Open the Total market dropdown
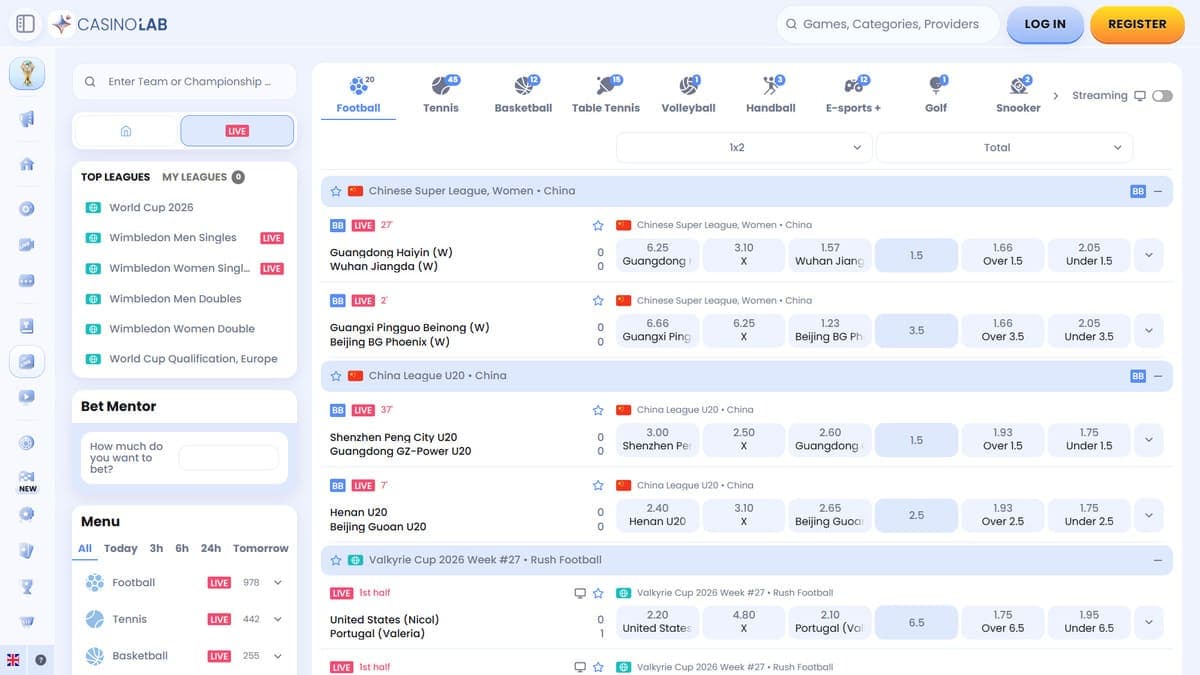 (1004, 147)
